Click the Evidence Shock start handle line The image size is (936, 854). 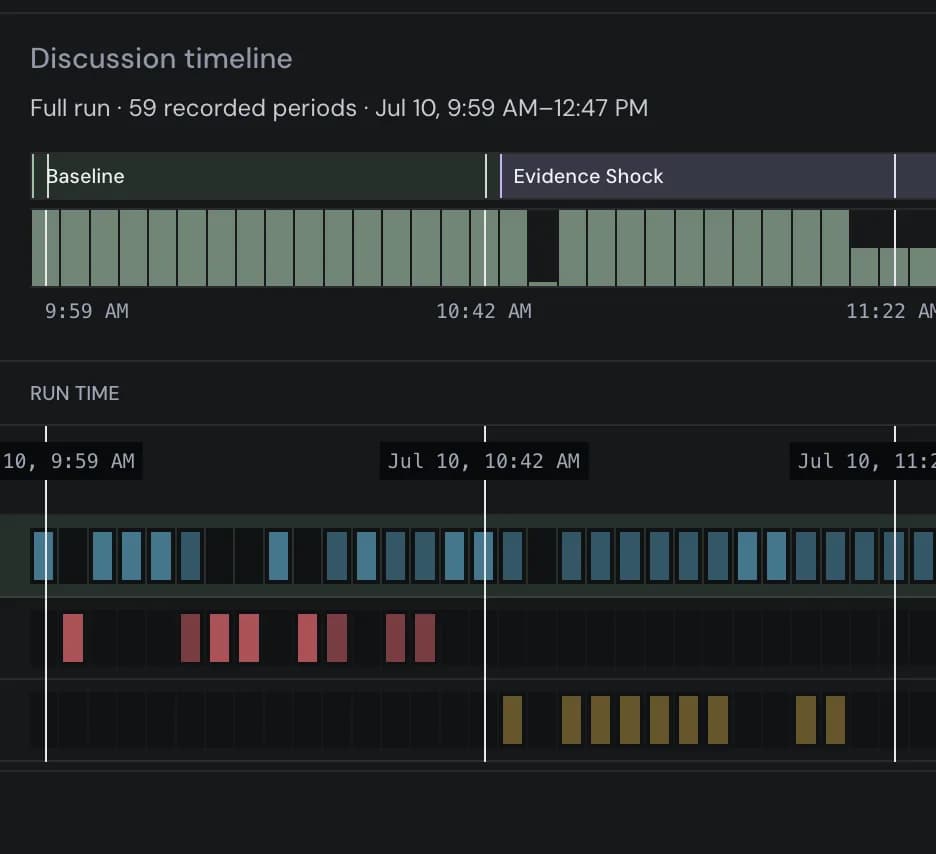coord(501,176)
